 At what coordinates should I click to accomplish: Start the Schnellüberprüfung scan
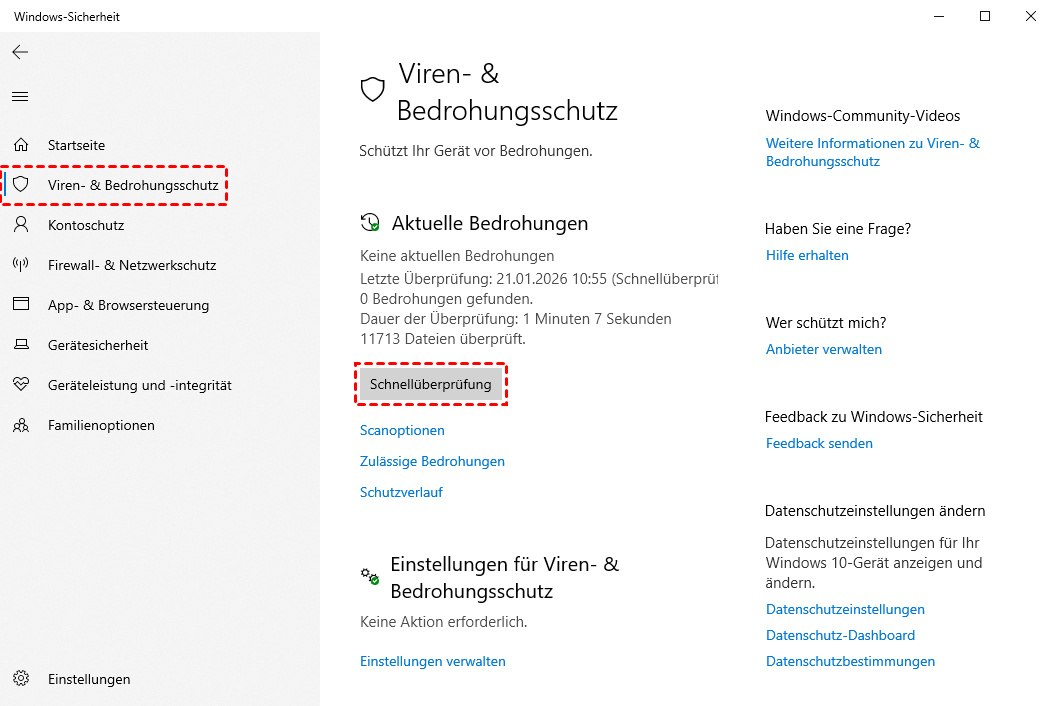coord(430,384)
